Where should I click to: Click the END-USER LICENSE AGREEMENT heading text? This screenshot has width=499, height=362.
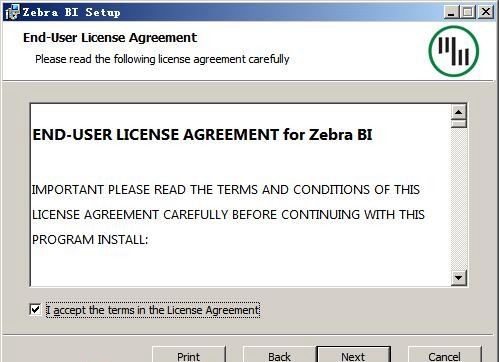coord(202,135)
